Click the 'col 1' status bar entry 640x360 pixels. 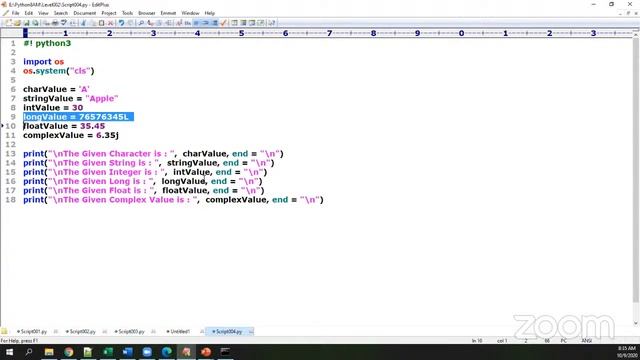click(502, 340)
